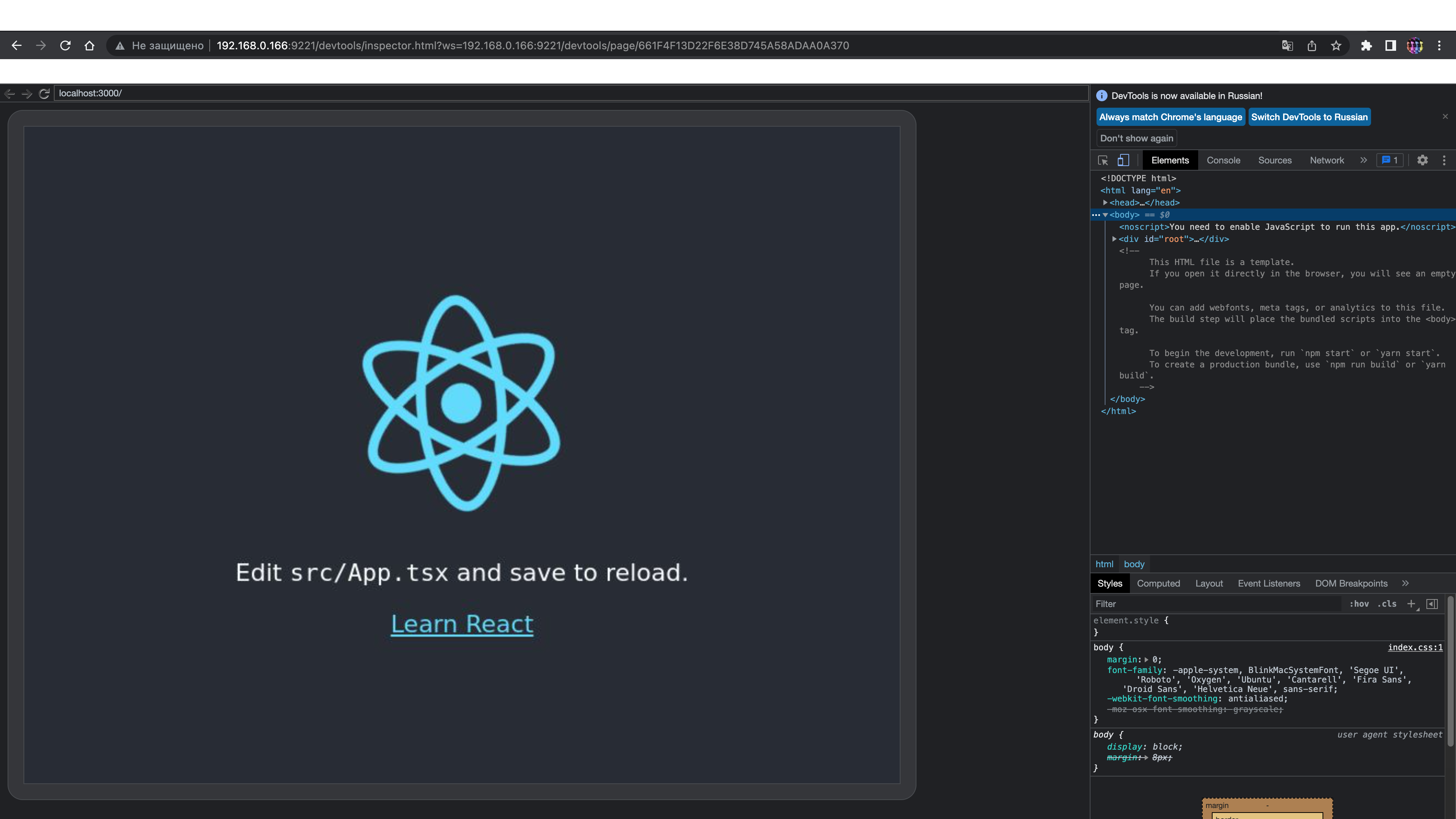
Task: Switch to the Console tab
Action: (1224, 160)
